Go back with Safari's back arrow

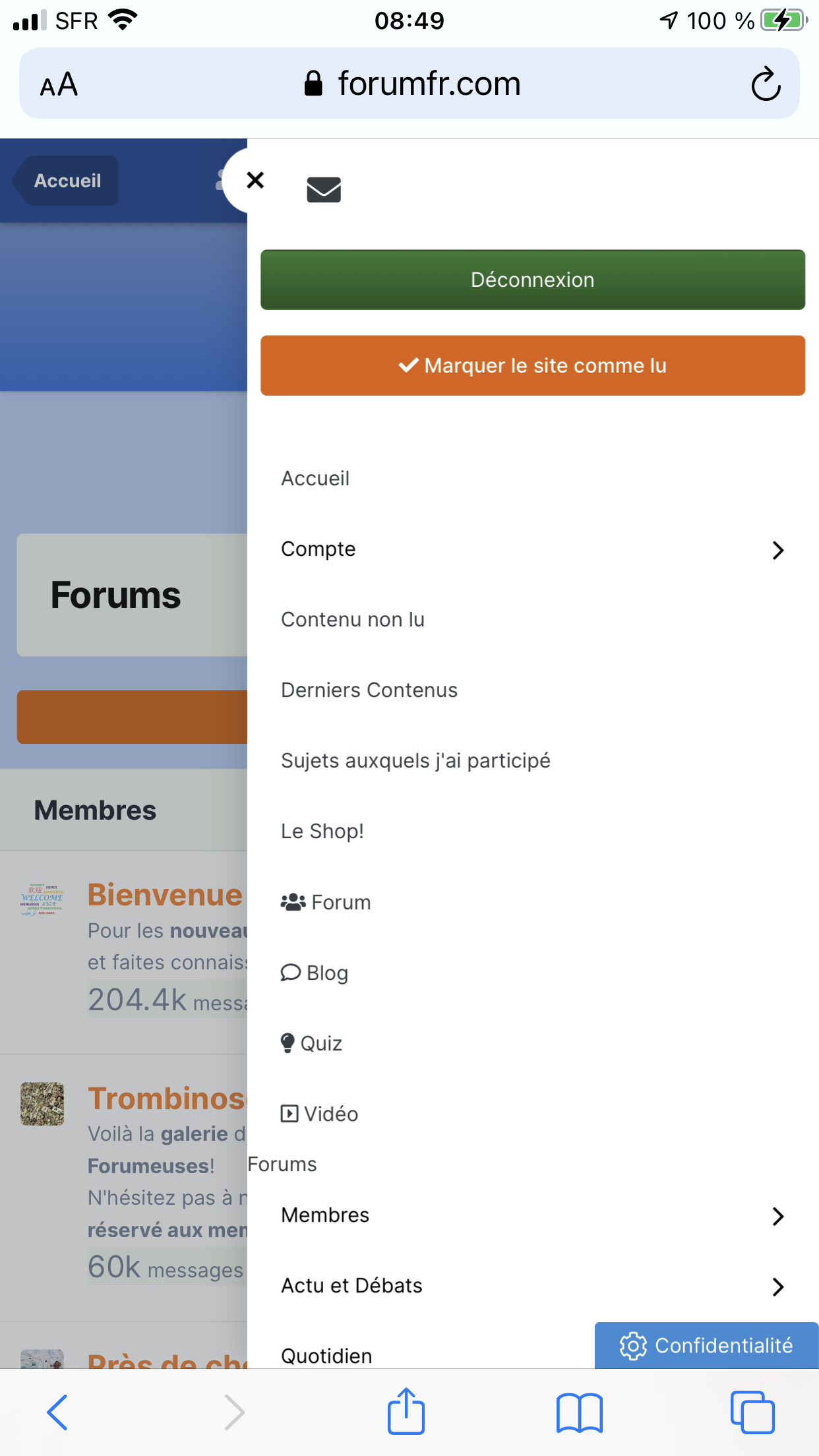[57, 1412]
